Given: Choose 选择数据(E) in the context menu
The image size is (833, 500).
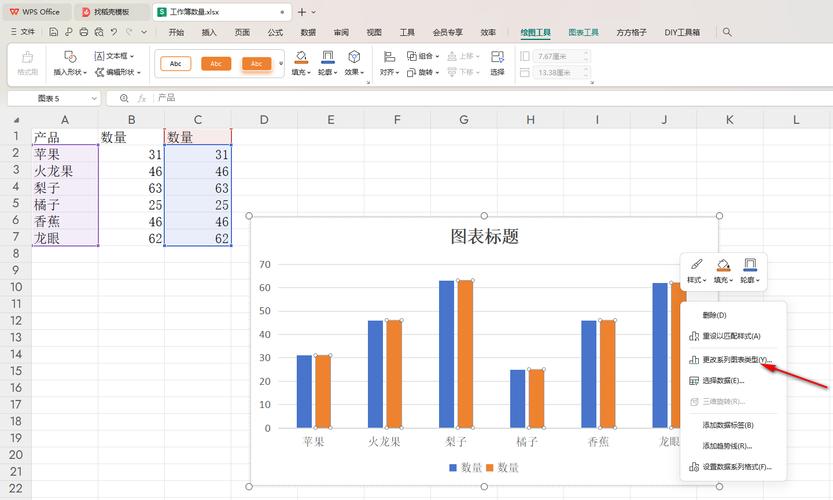Looking at the screenshot, I should pos(733,380).
